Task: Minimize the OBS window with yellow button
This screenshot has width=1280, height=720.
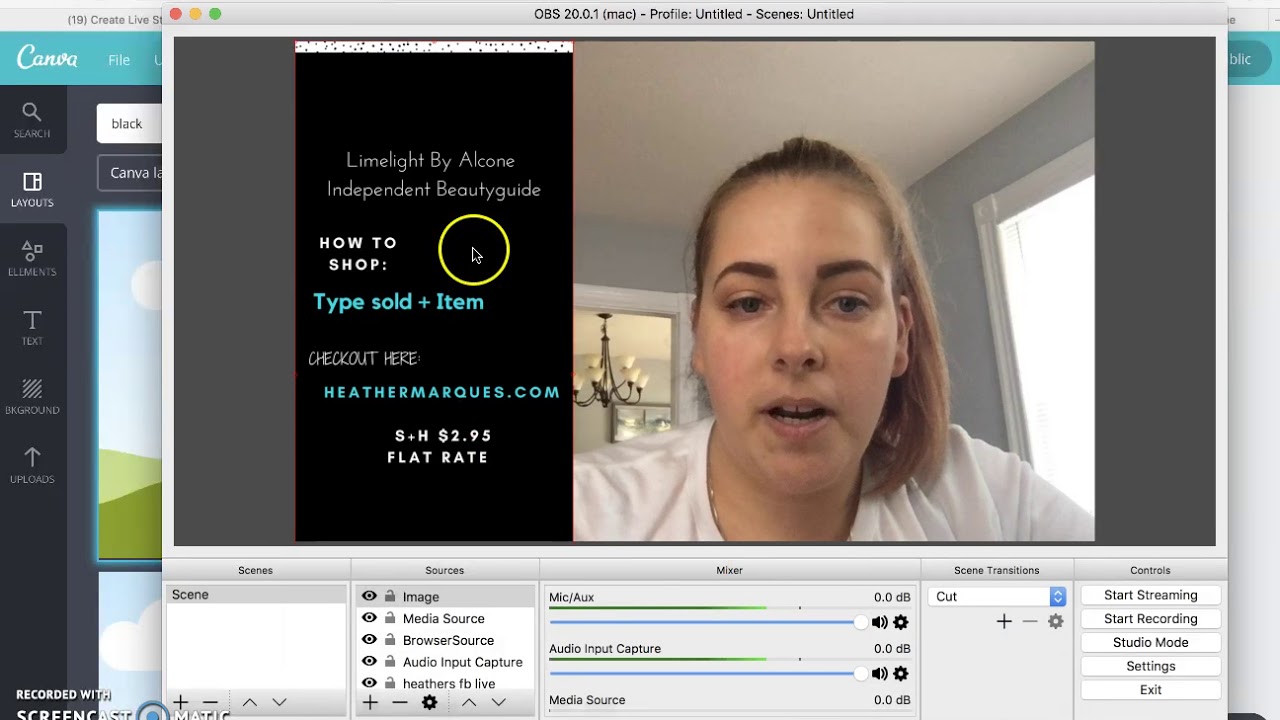Action: (195, 14)
